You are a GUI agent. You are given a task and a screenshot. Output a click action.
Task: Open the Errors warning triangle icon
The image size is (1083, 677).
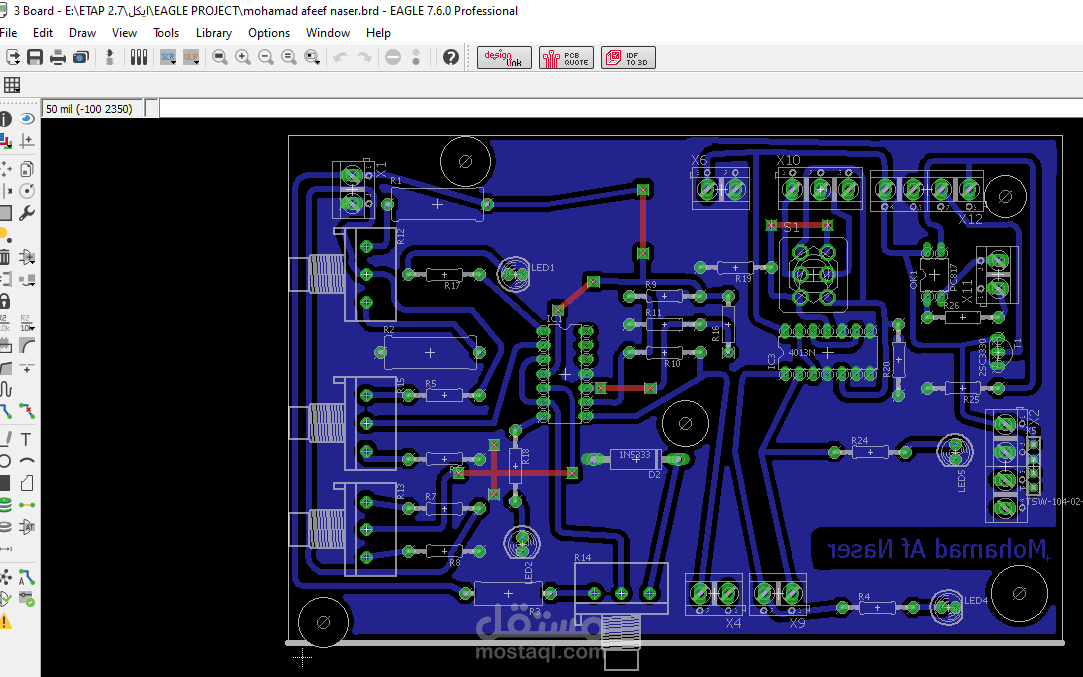[x=6, y=621]
